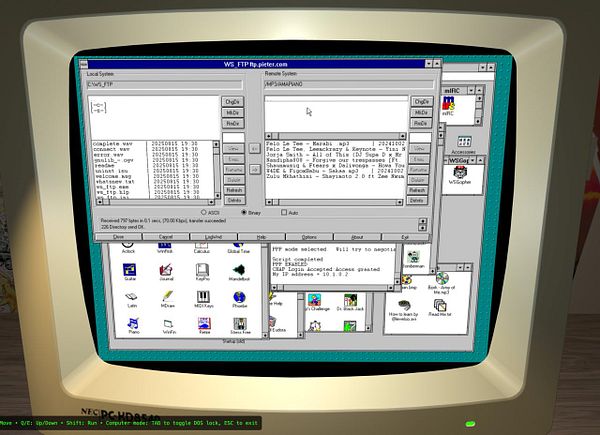Click the 'My IP address = 10.1.0.2' line
The image size is (600, 435).
click(x=310, y=274)
